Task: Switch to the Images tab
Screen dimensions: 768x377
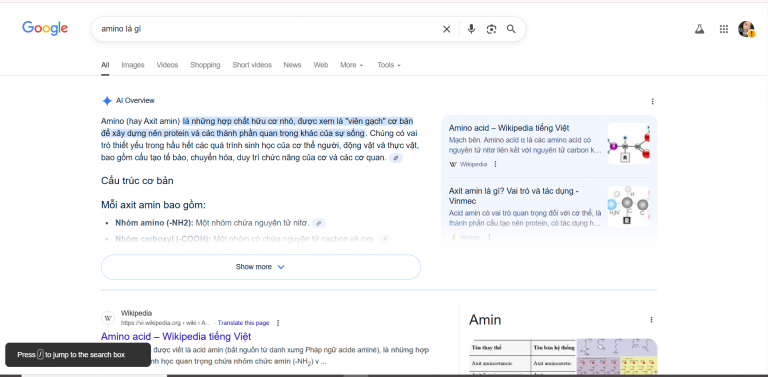Action: pyautogui.click(x=133, y=65)
